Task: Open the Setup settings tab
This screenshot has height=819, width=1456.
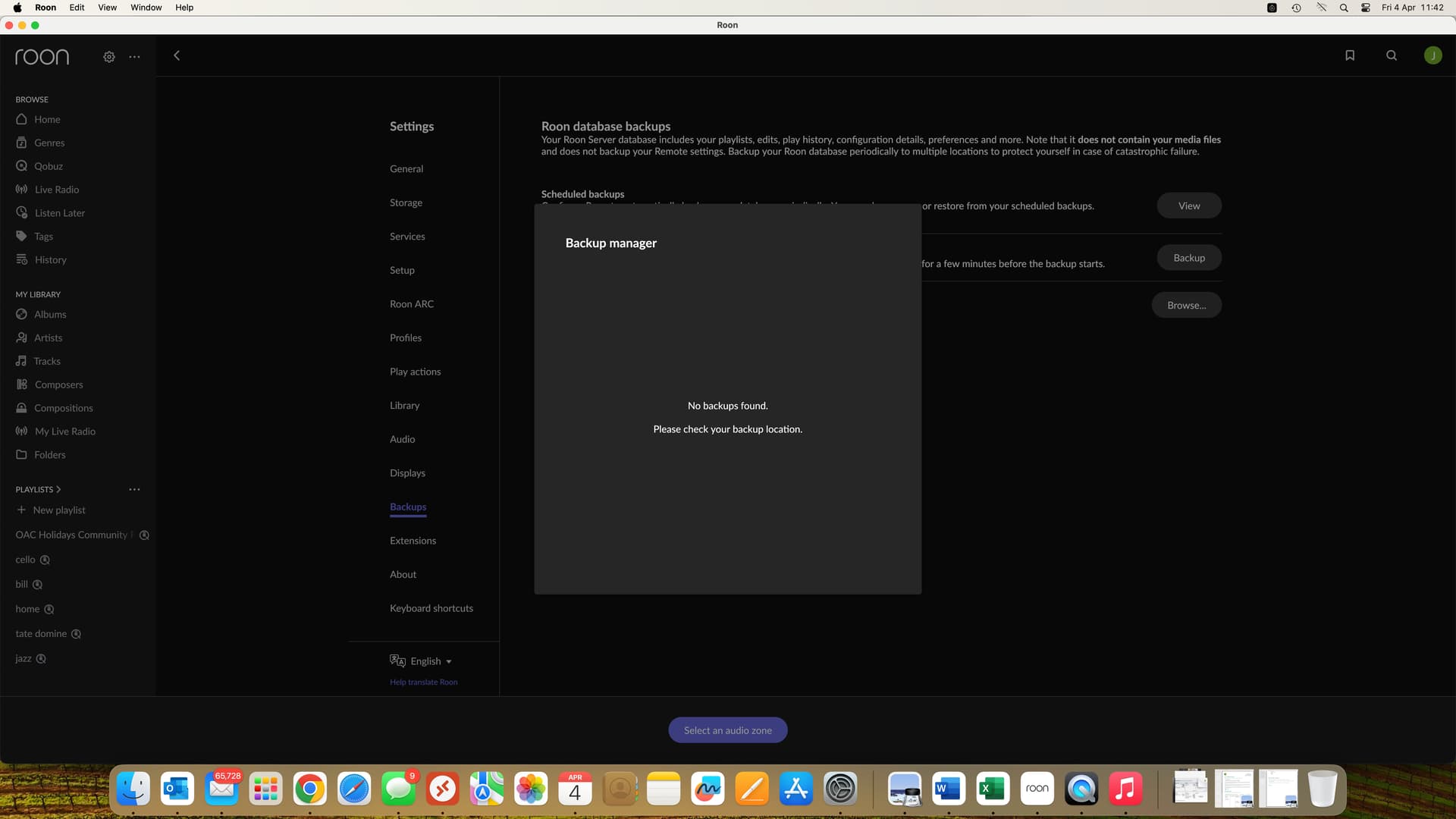Action: click(402, 270)
